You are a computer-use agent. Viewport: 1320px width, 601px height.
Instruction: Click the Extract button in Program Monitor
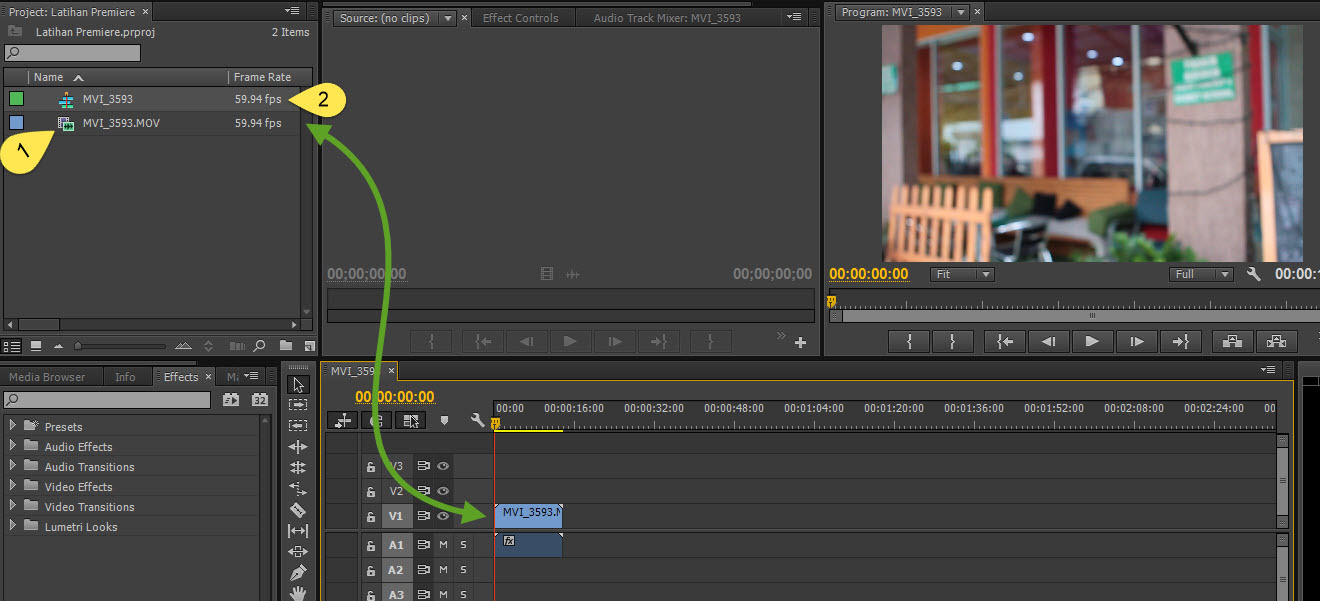click(x=1276, y=342)
